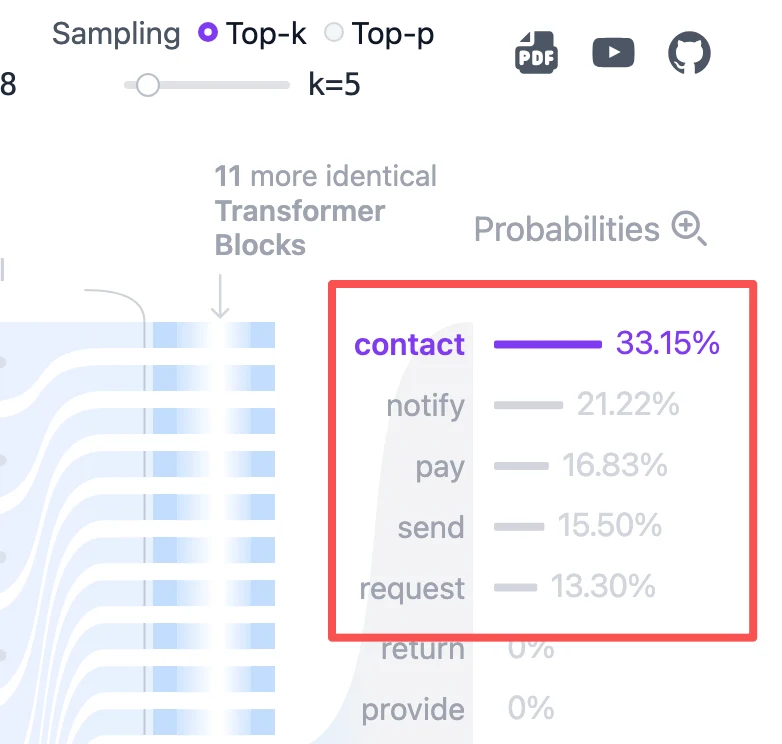782x744 pixels.
Task: Click the 'pay' token row
Action: (542, 466)
